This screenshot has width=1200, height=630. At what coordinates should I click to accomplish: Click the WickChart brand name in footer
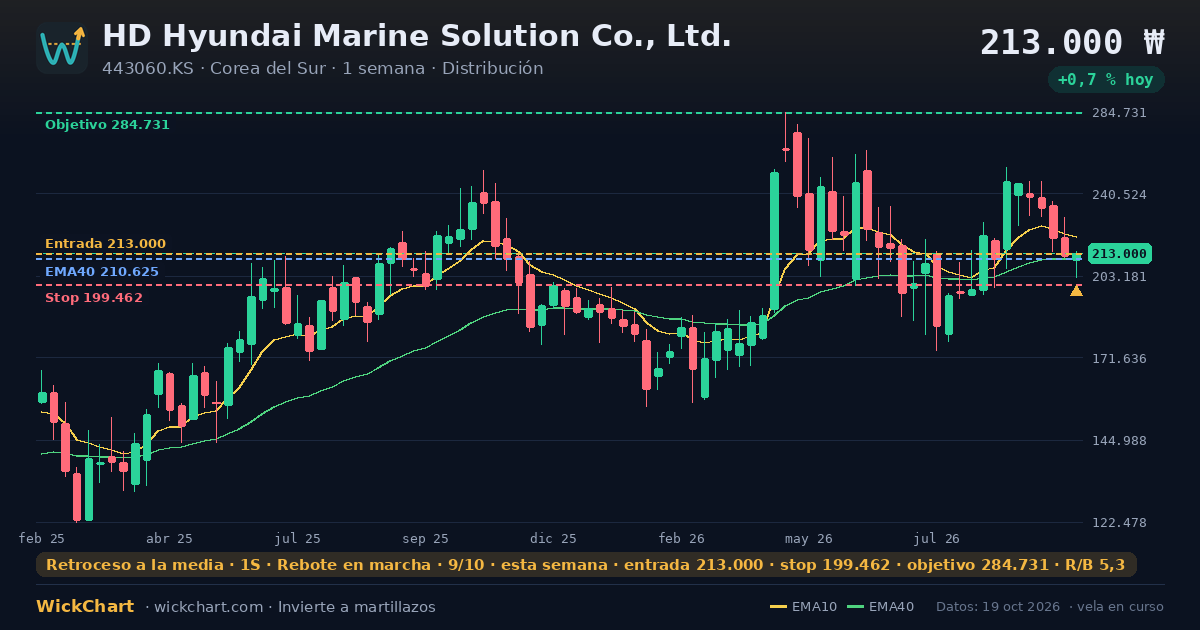(x=85, y=607)
